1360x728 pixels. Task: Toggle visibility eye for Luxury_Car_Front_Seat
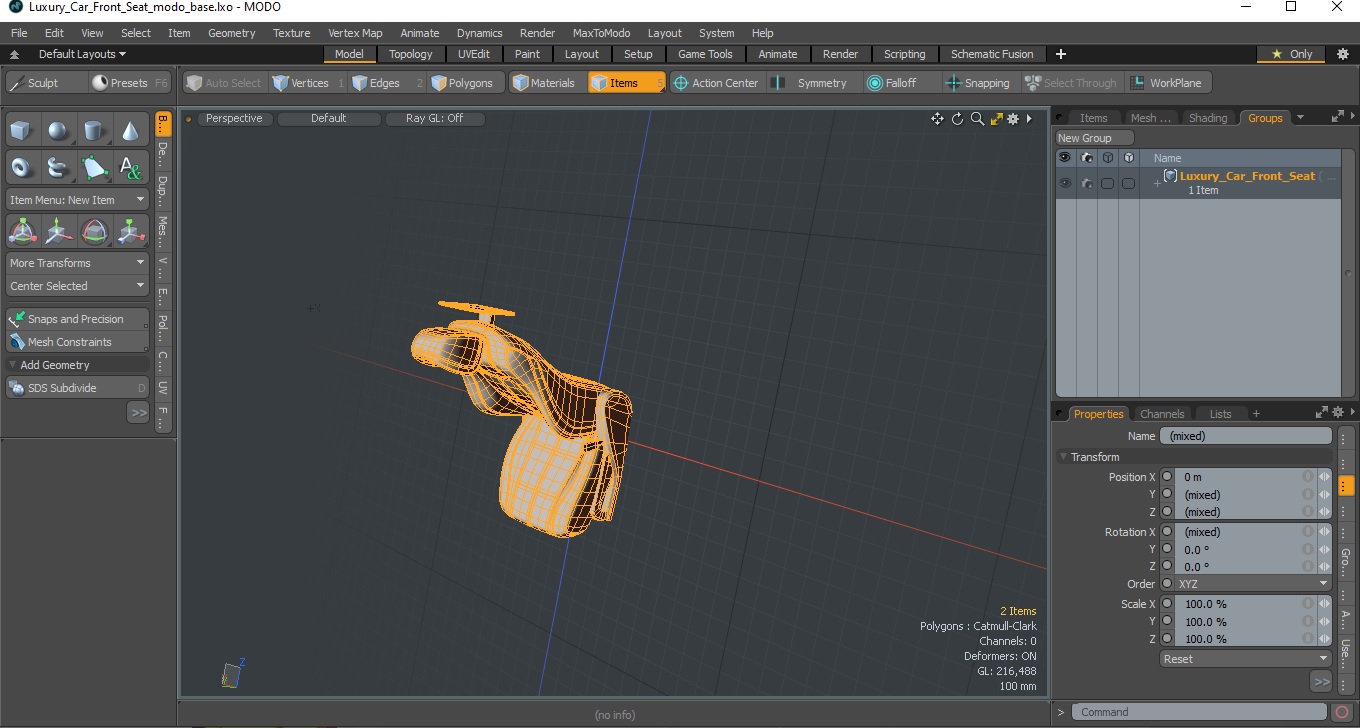[1065, 183]
